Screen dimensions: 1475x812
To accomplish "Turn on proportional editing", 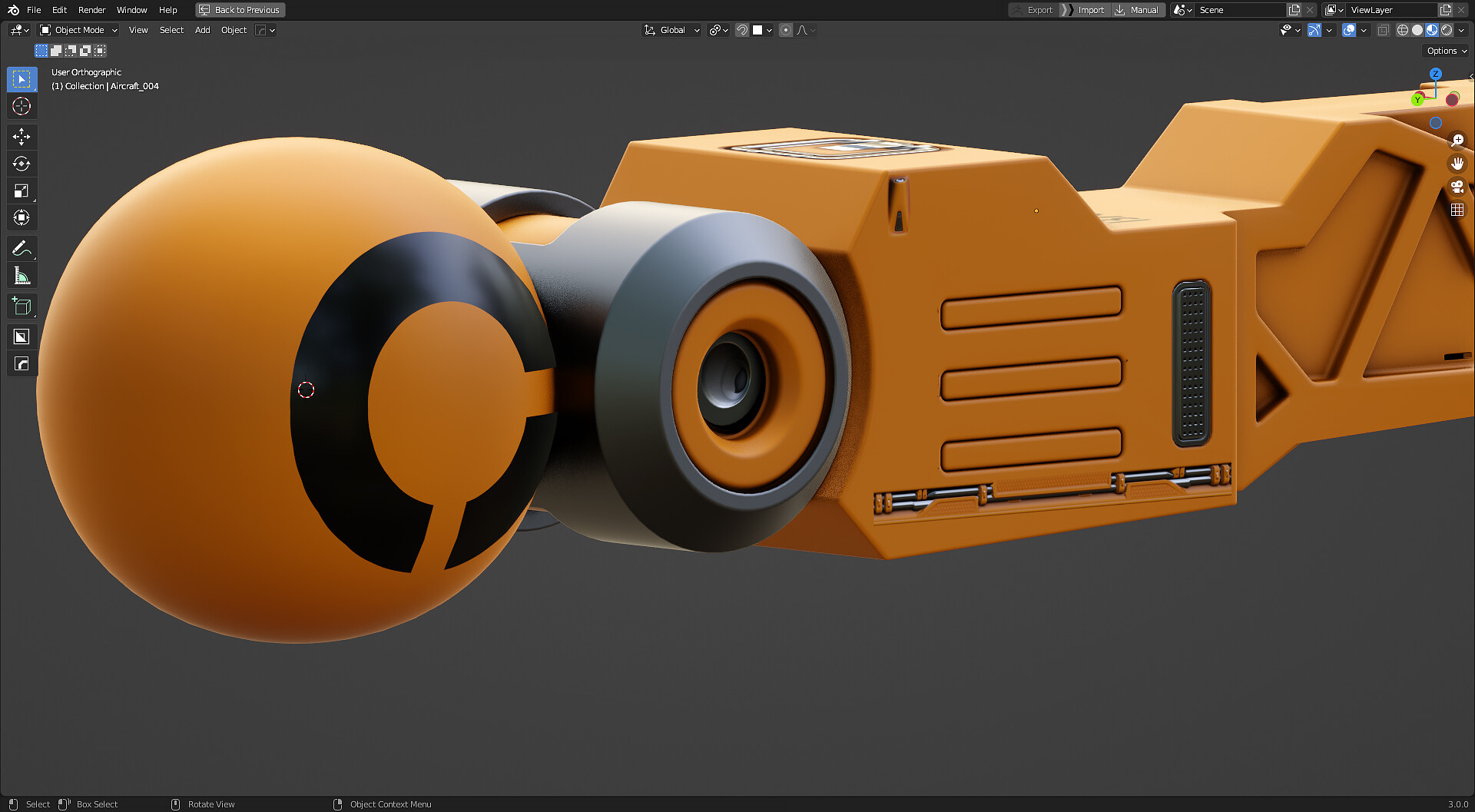I will pos(785,30).
